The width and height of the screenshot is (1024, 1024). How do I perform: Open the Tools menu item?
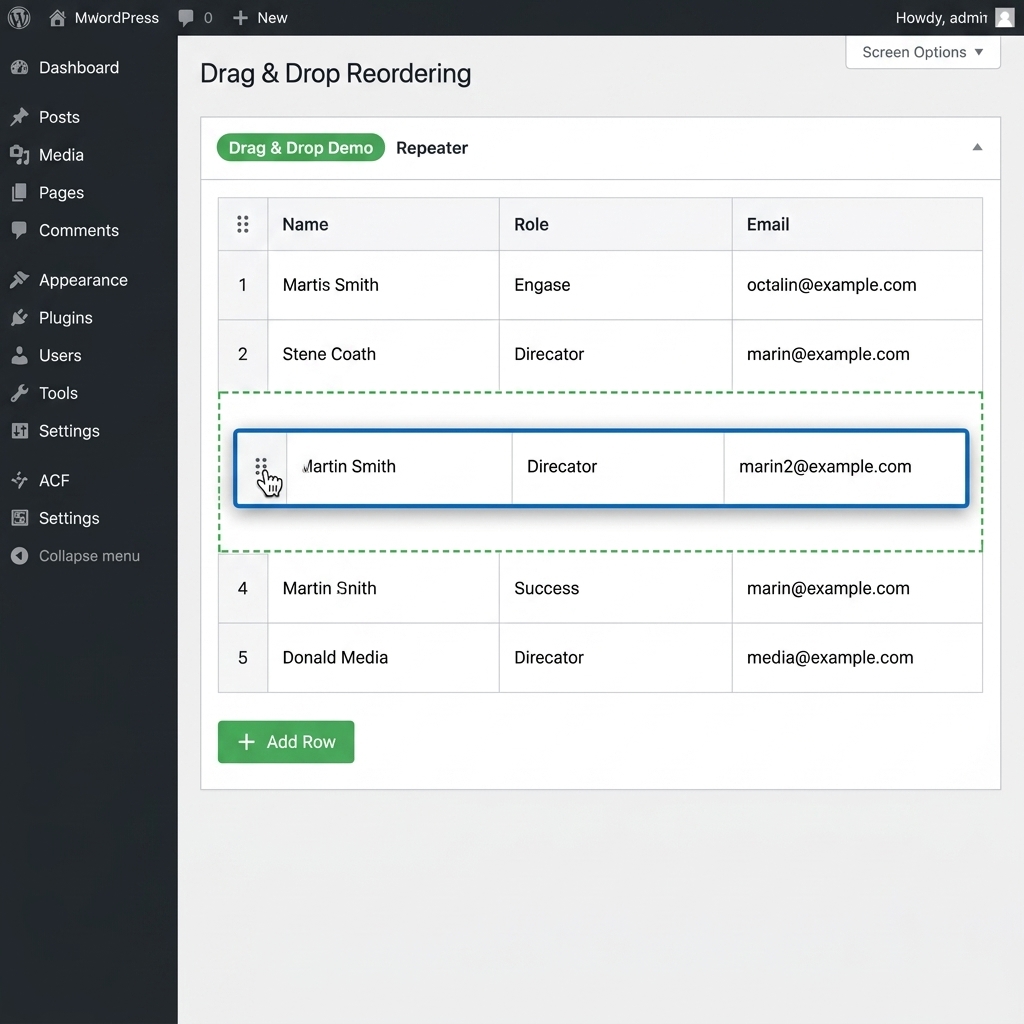[x=58, y=393]
